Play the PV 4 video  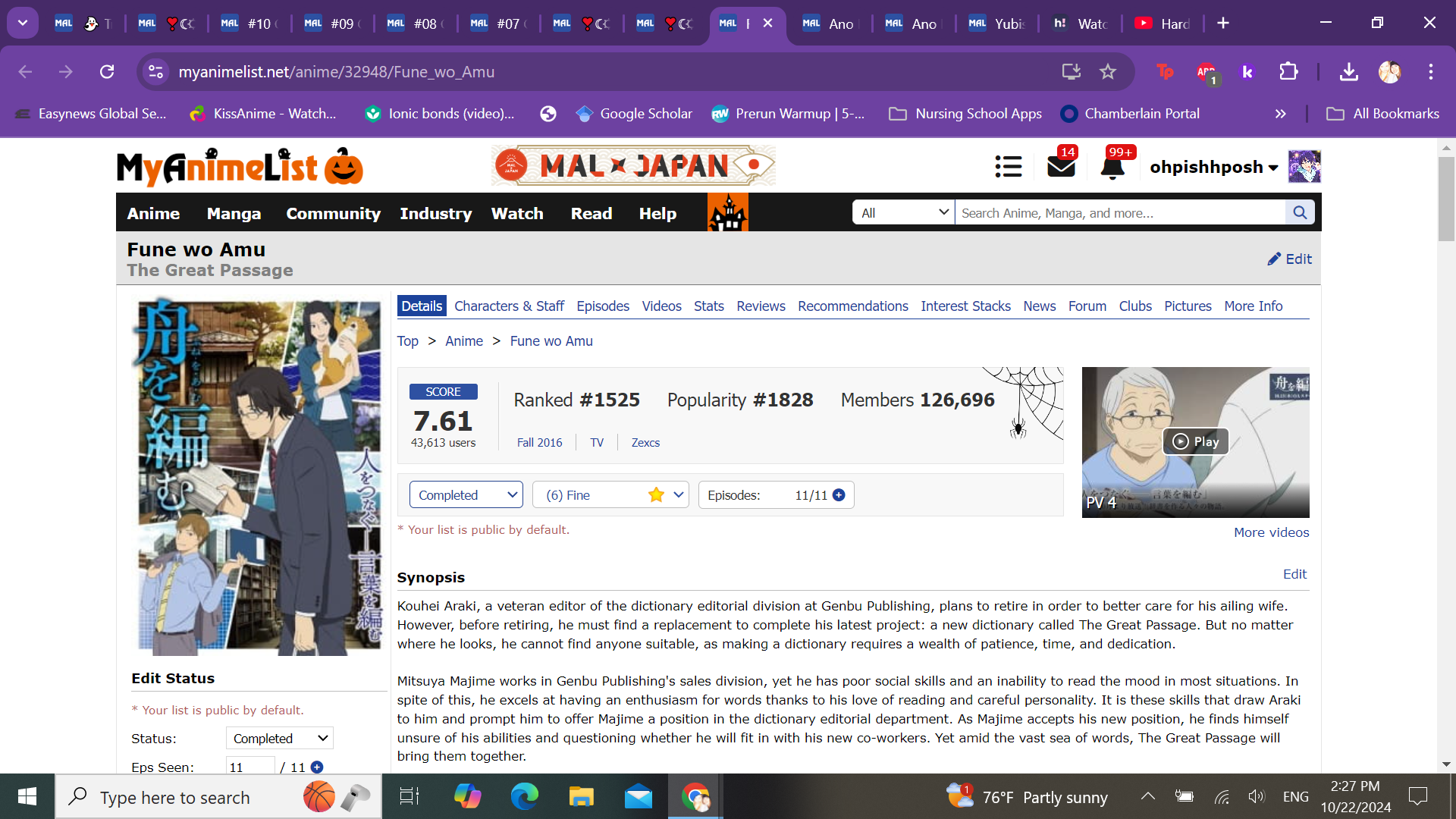coord(1195,442)
